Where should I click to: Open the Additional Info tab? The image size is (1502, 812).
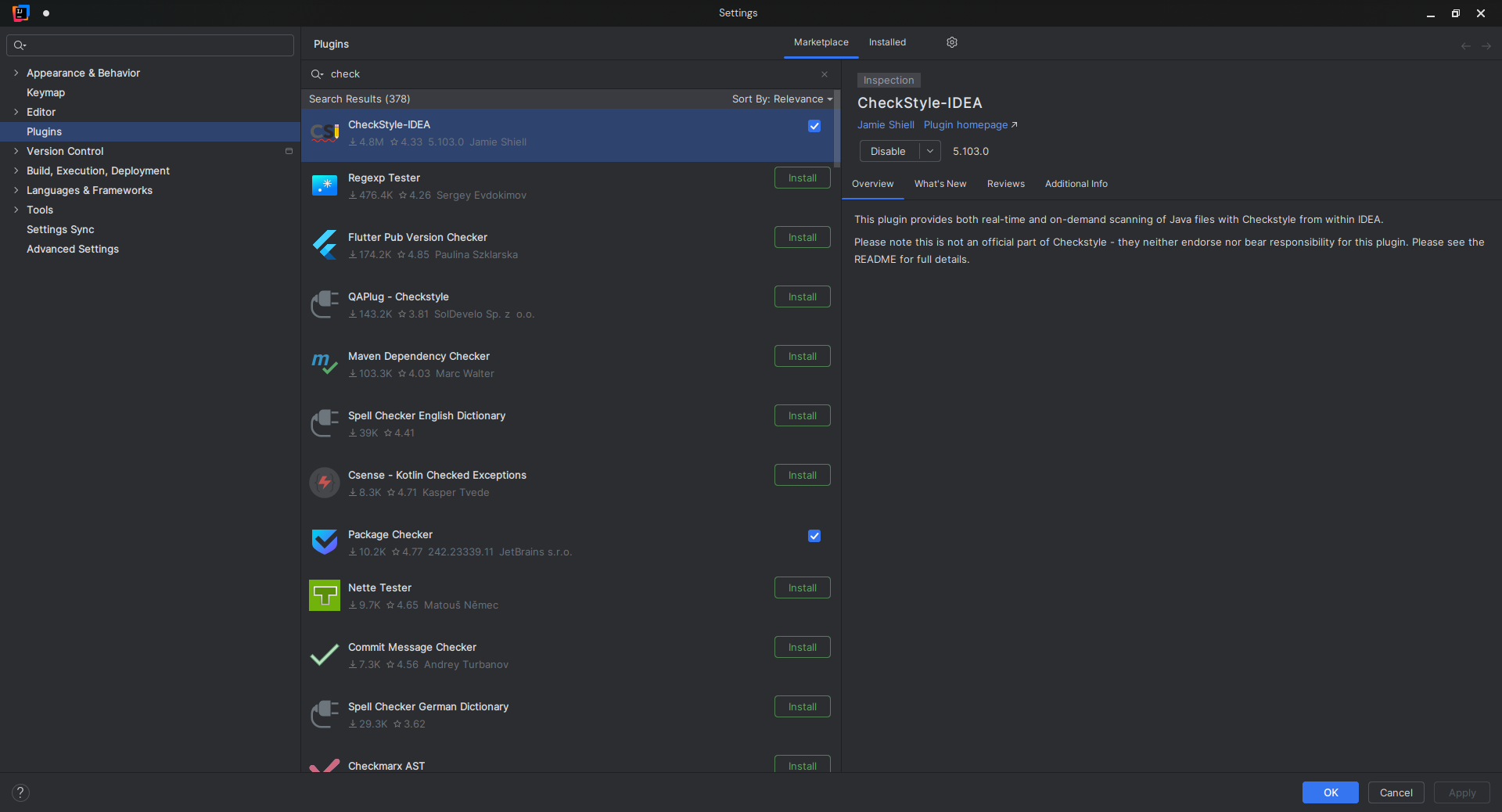click(x=1076, y=184)
